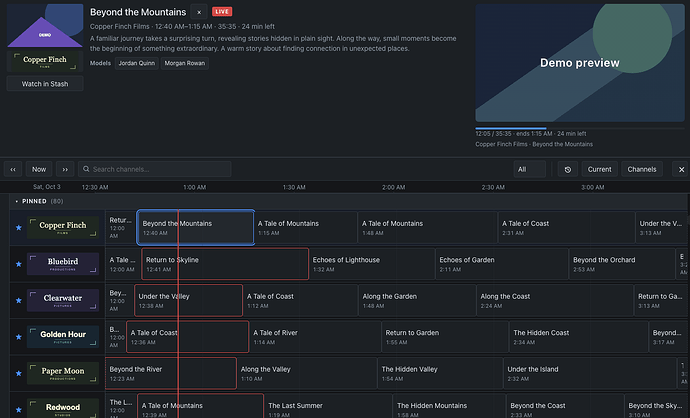Select Along the Coast program
The width and height of the screenshot is (690, 418).
pos(555,301)
